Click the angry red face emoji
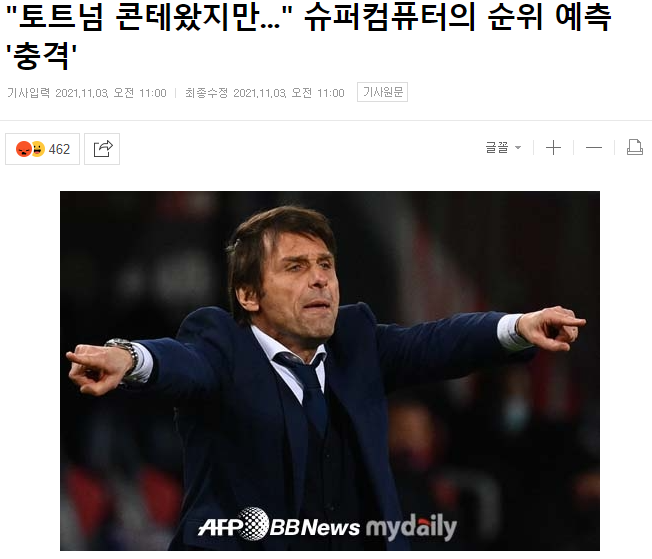Viewport: 652px width, 559px height. [24, 149]
